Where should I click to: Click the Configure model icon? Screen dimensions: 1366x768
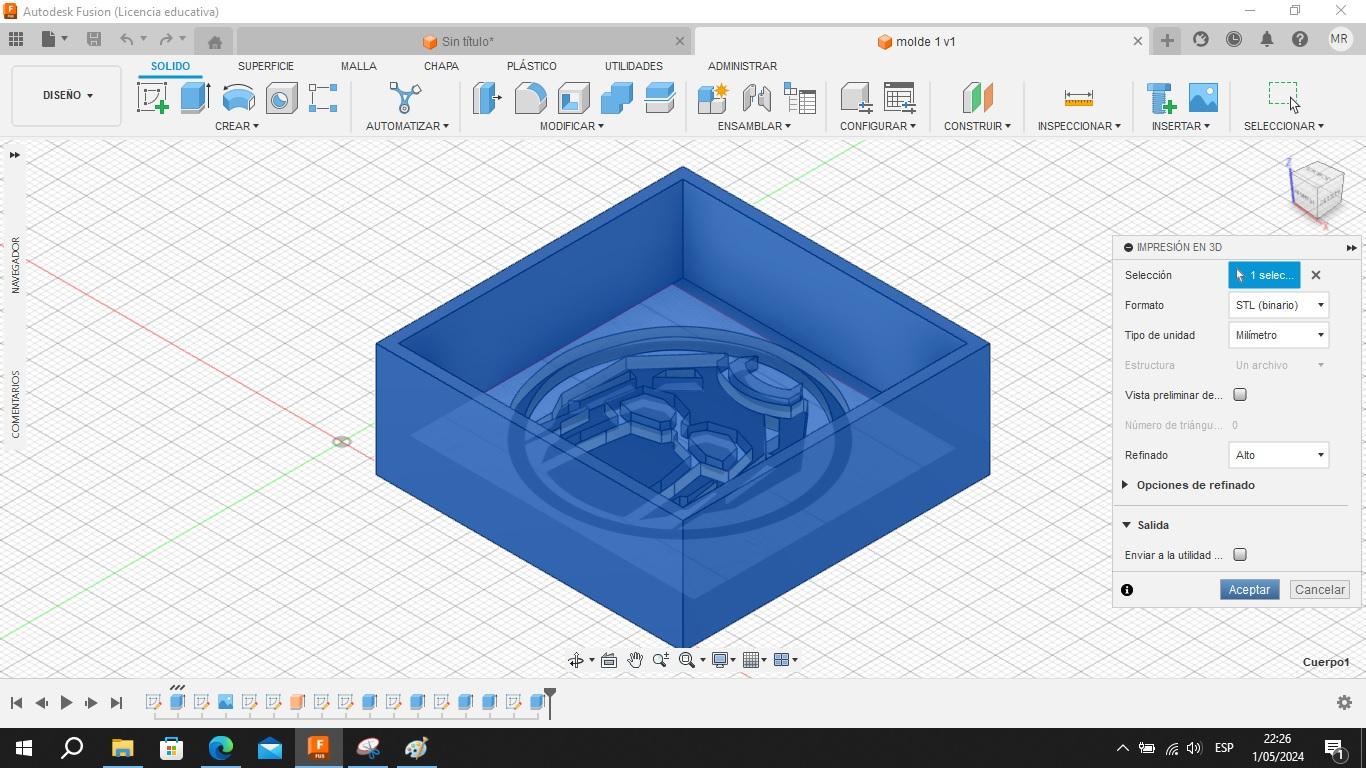click(x=856, y=98)
